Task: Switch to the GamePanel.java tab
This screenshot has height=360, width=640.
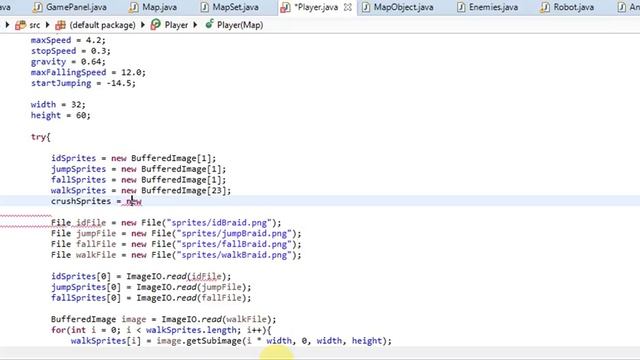Action: pyautogui.click(x=76, y=7)
